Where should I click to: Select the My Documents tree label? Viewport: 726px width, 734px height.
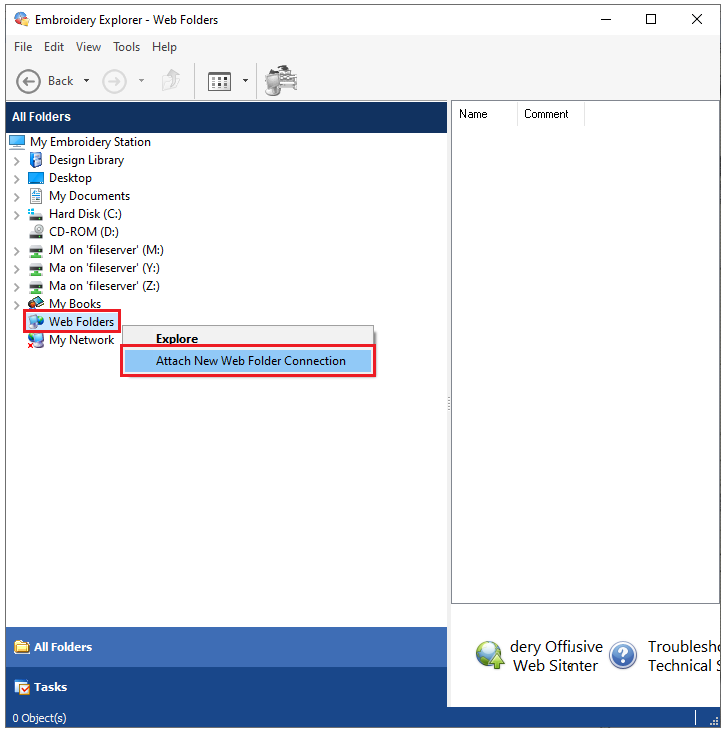[x=89, y=196]
